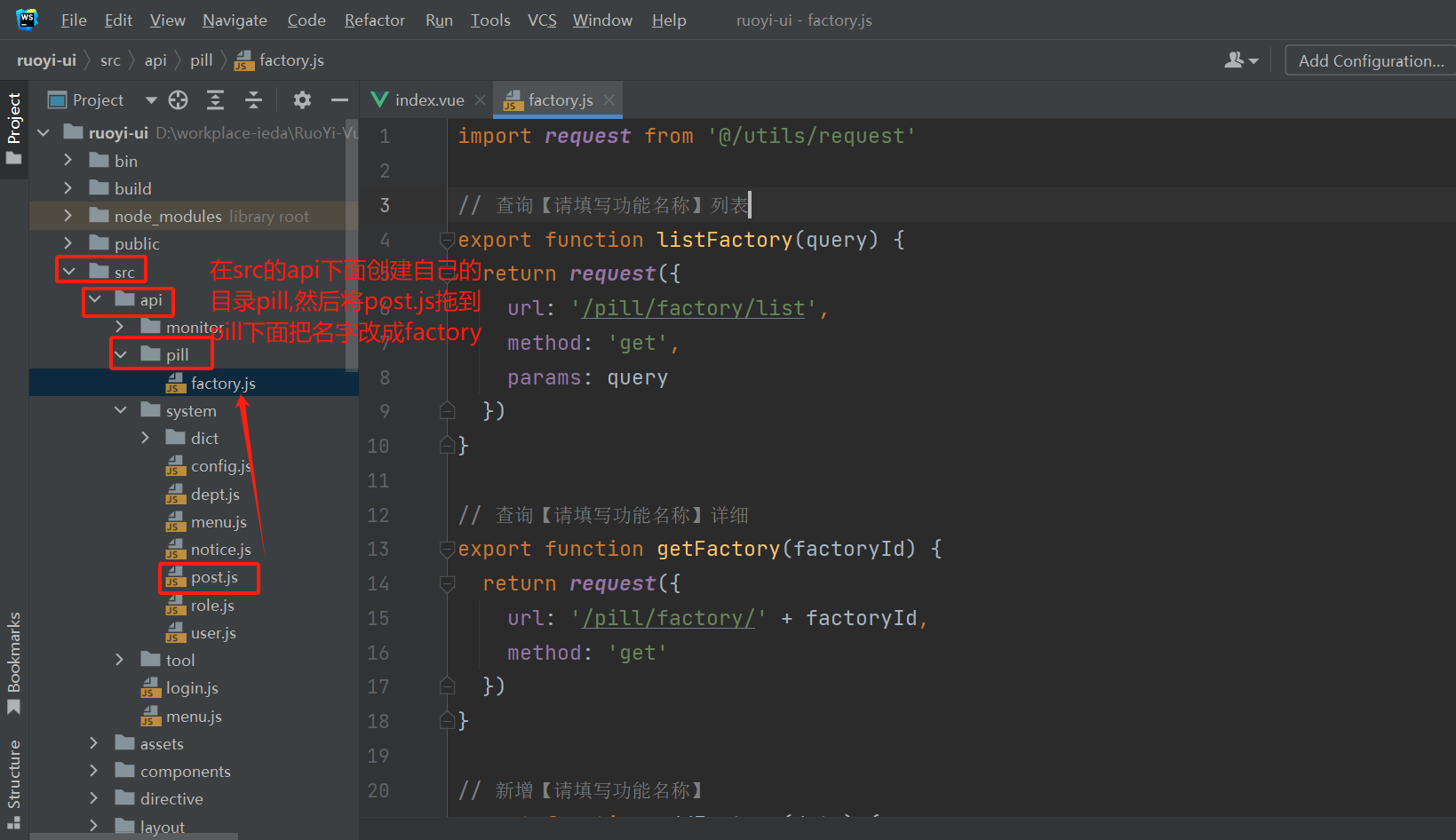The height and width of the screenshot is (840, 1456).
Task: Fold the getFactory function at line 13
Action: click(448, 550)
